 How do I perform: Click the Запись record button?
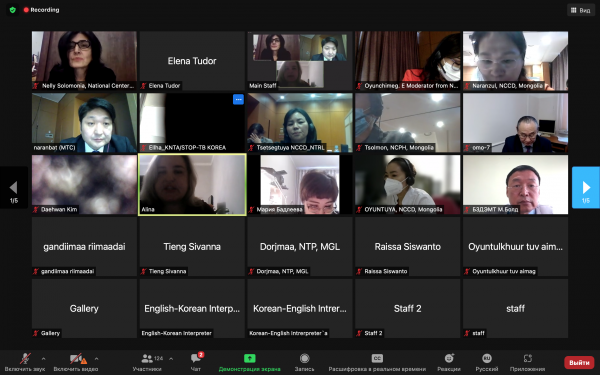click(305, 362)
